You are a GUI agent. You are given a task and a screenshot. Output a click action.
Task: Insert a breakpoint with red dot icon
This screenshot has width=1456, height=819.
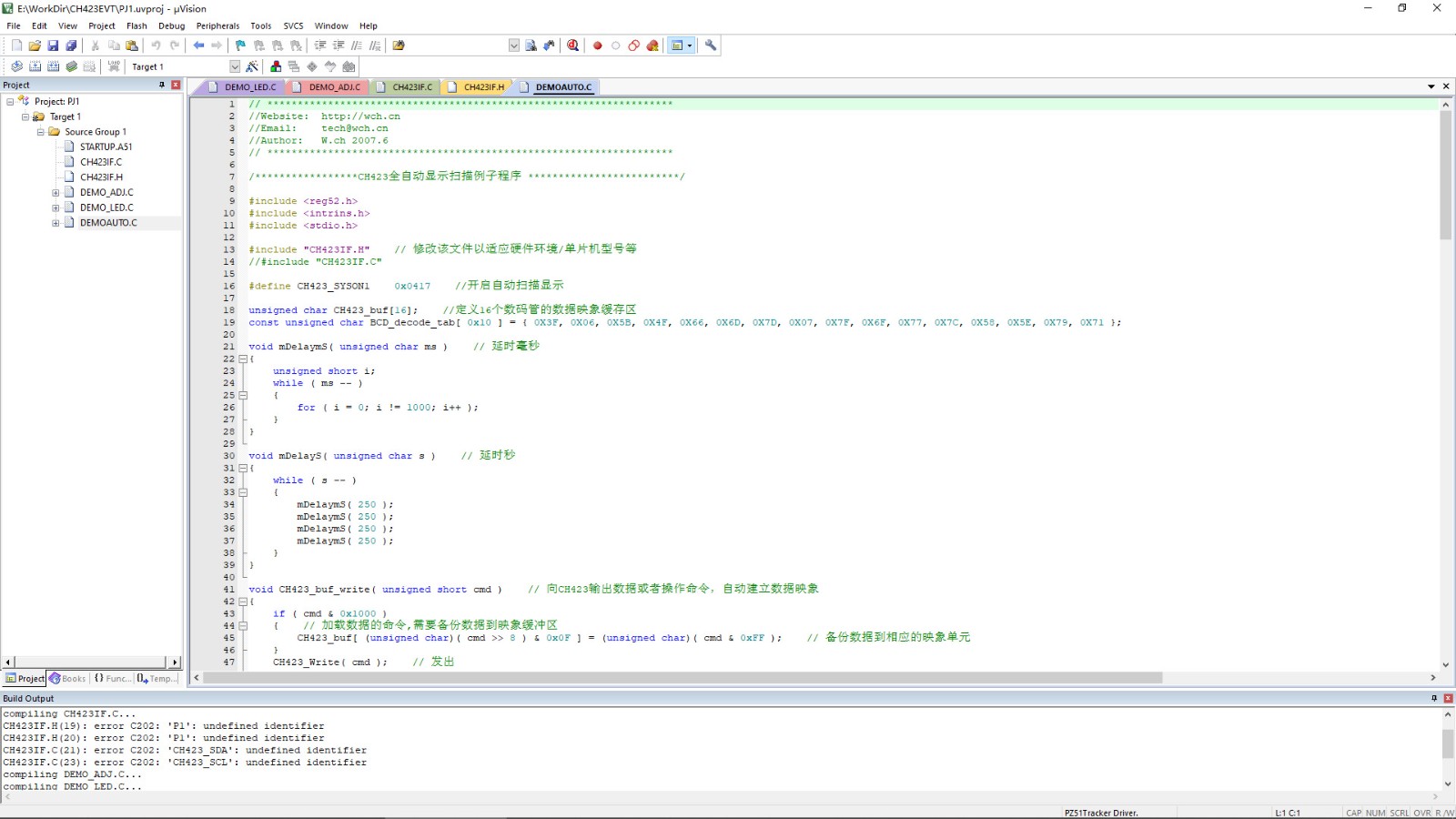pyautogui.click(x=598, y=45)
